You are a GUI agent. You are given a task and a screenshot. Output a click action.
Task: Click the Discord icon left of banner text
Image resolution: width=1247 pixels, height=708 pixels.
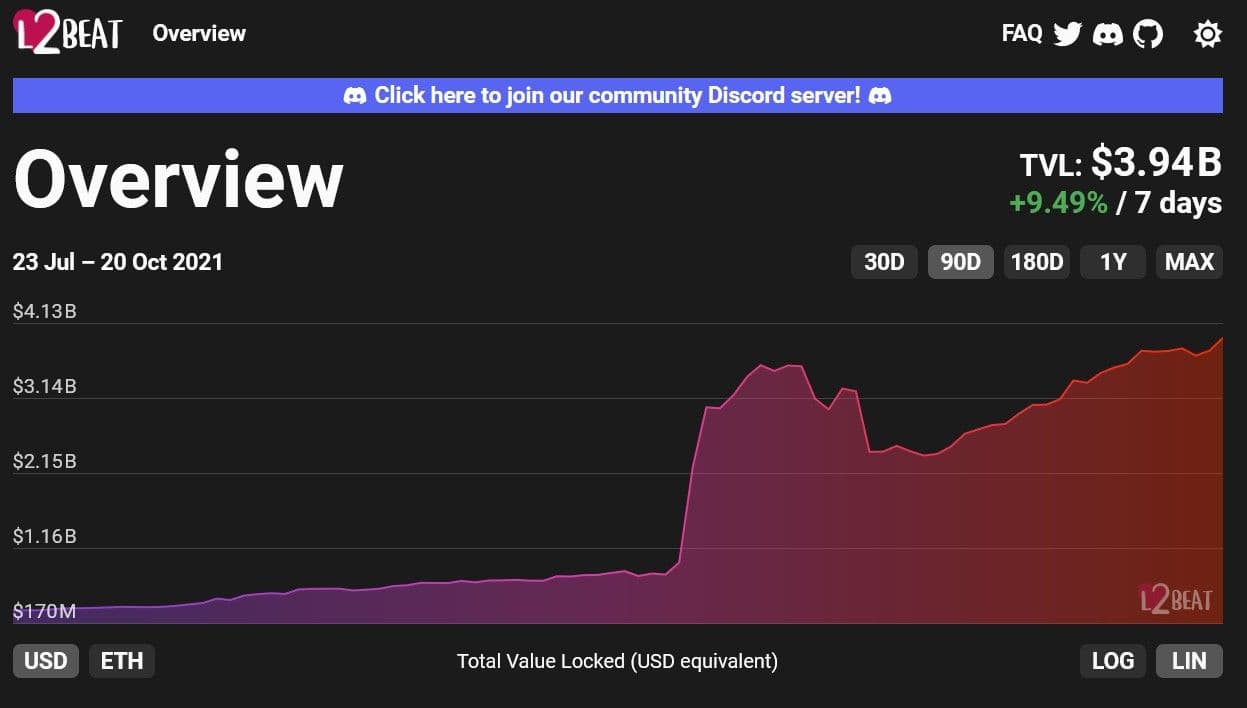[355, 96]
